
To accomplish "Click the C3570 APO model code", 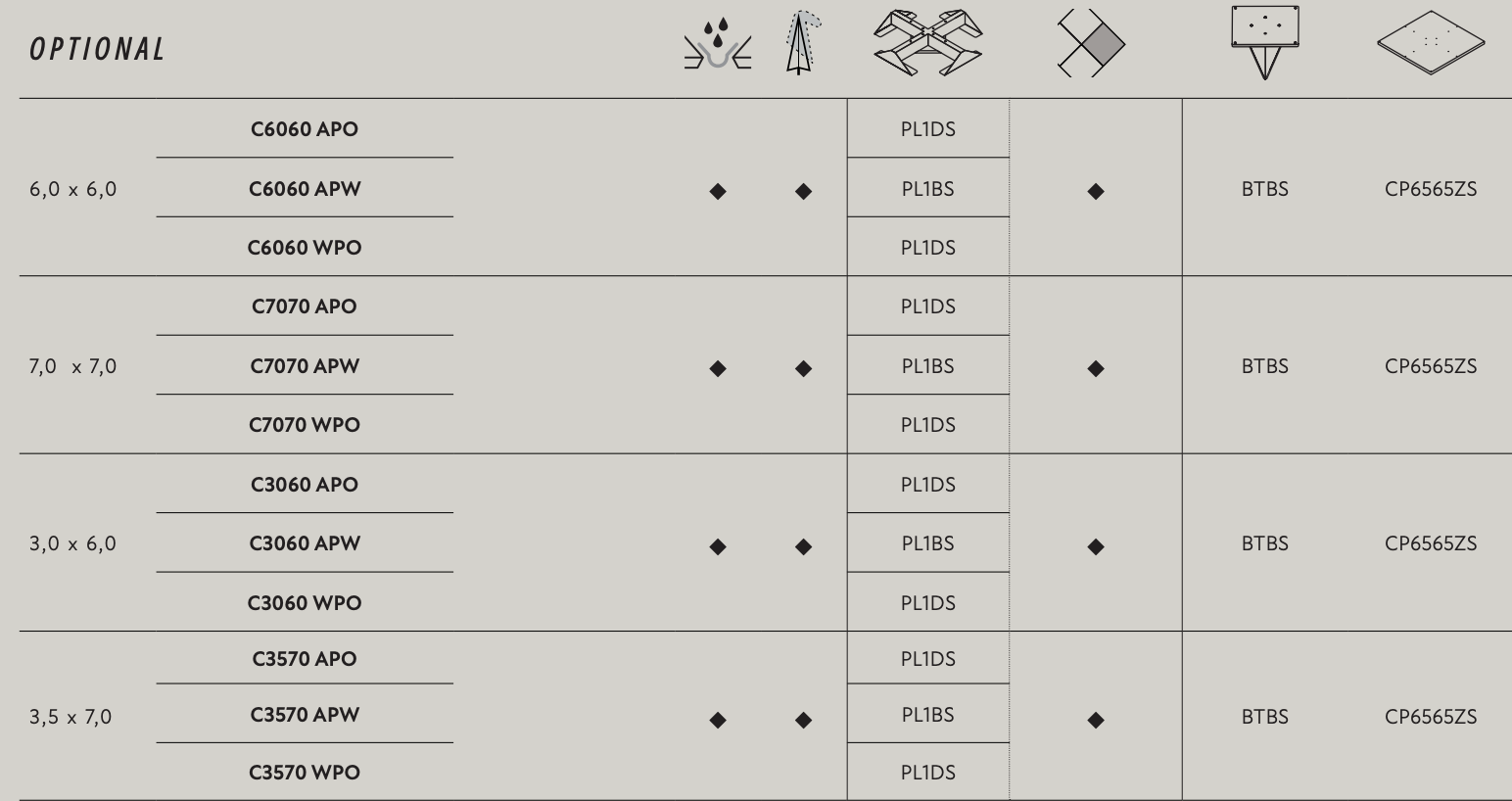I will click(x=305, y=659).
